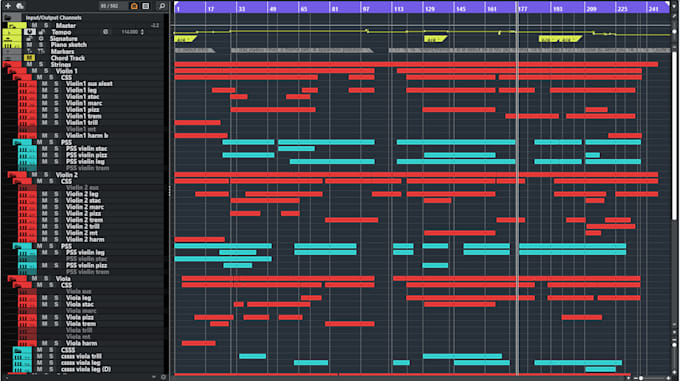Viewport: 680px width, 381px height.
Task: Select disabled Viola marc track
Action: pyautogui.click(x=81, y=311)
